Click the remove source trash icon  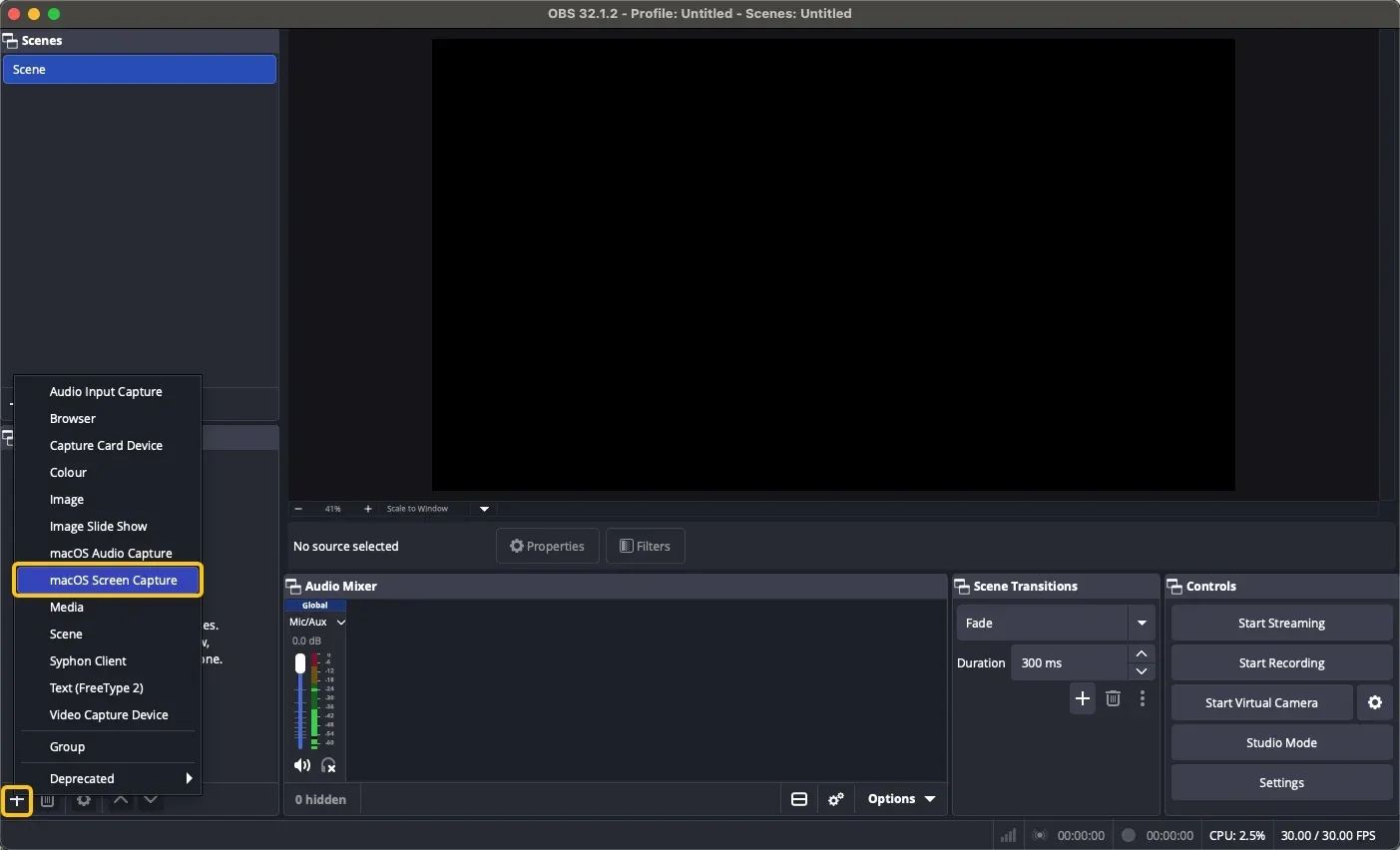tap(47, 801)
